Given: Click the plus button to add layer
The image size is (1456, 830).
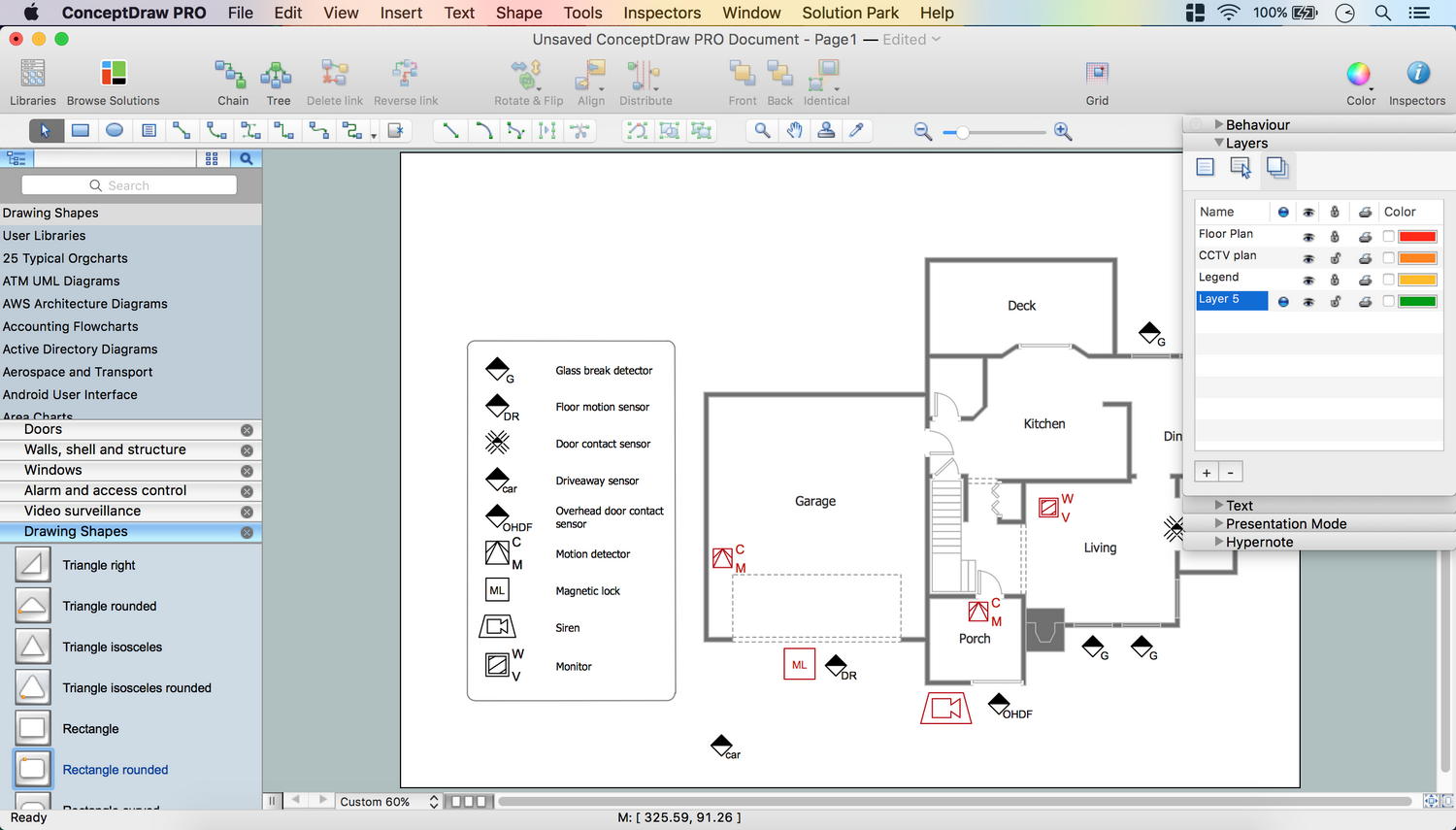Looking at the screenshot, I should tap(1207, 473).
